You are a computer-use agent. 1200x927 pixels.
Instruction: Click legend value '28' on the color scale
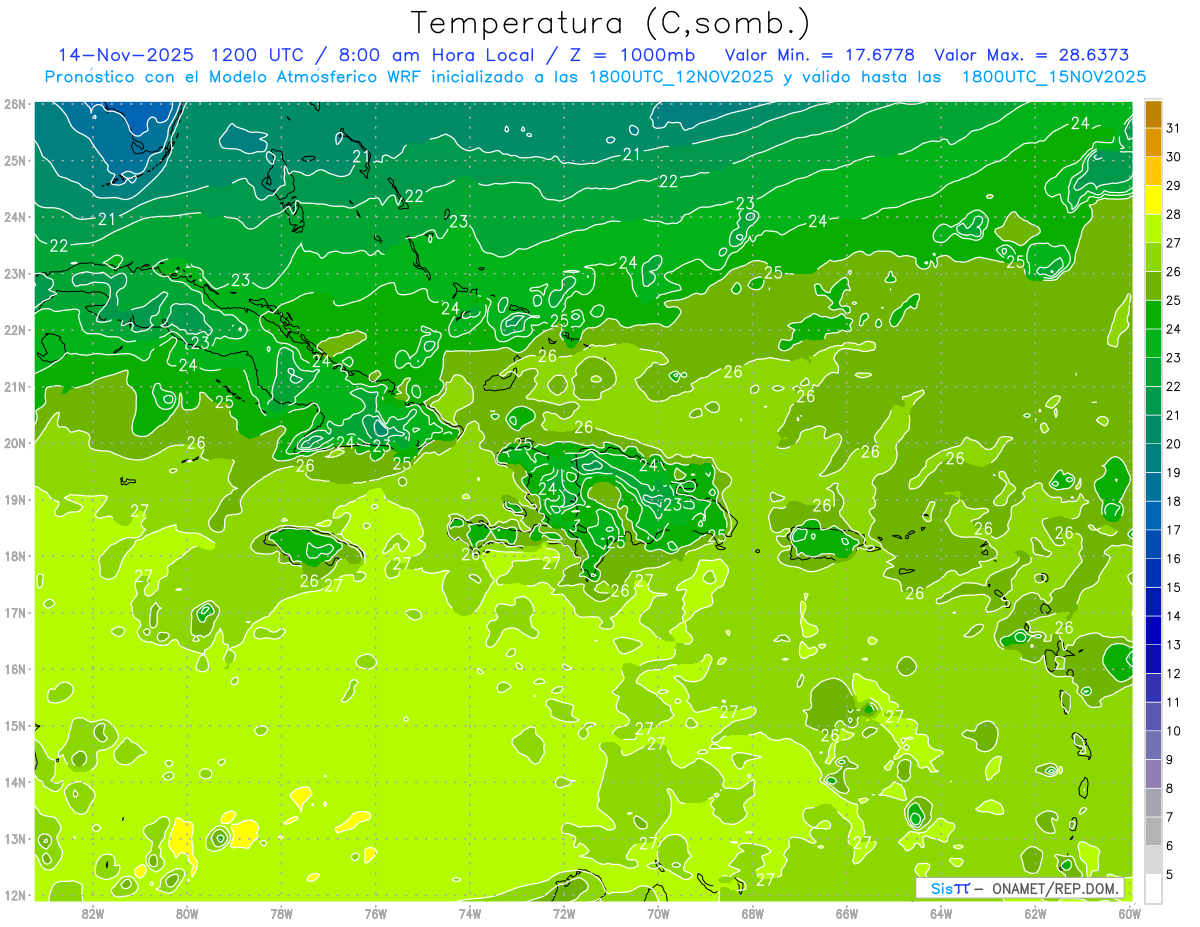1174,213
